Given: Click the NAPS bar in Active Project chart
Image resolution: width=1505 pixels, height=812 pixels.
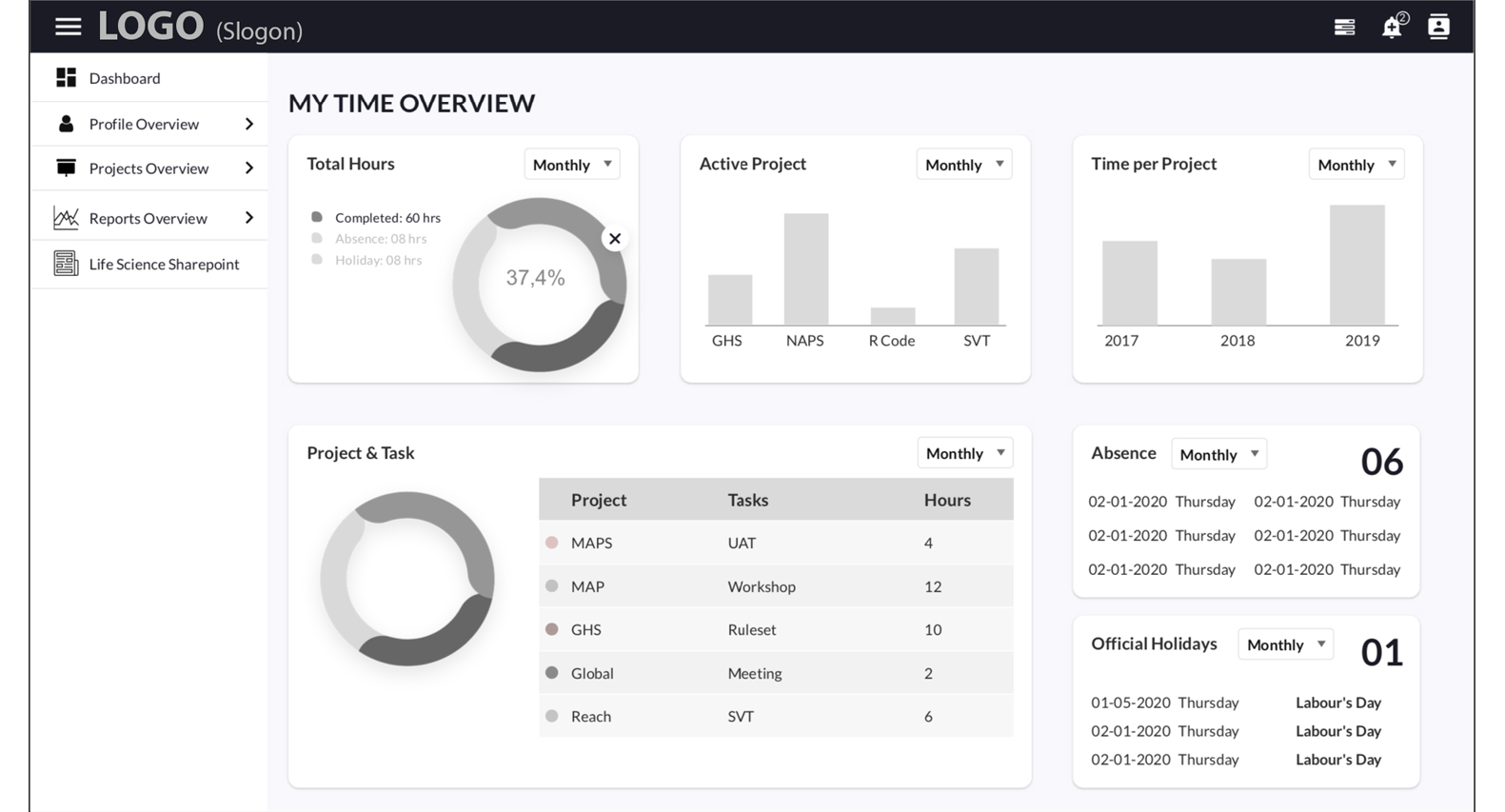Looking at the screenshot, I should coord(805,268).
